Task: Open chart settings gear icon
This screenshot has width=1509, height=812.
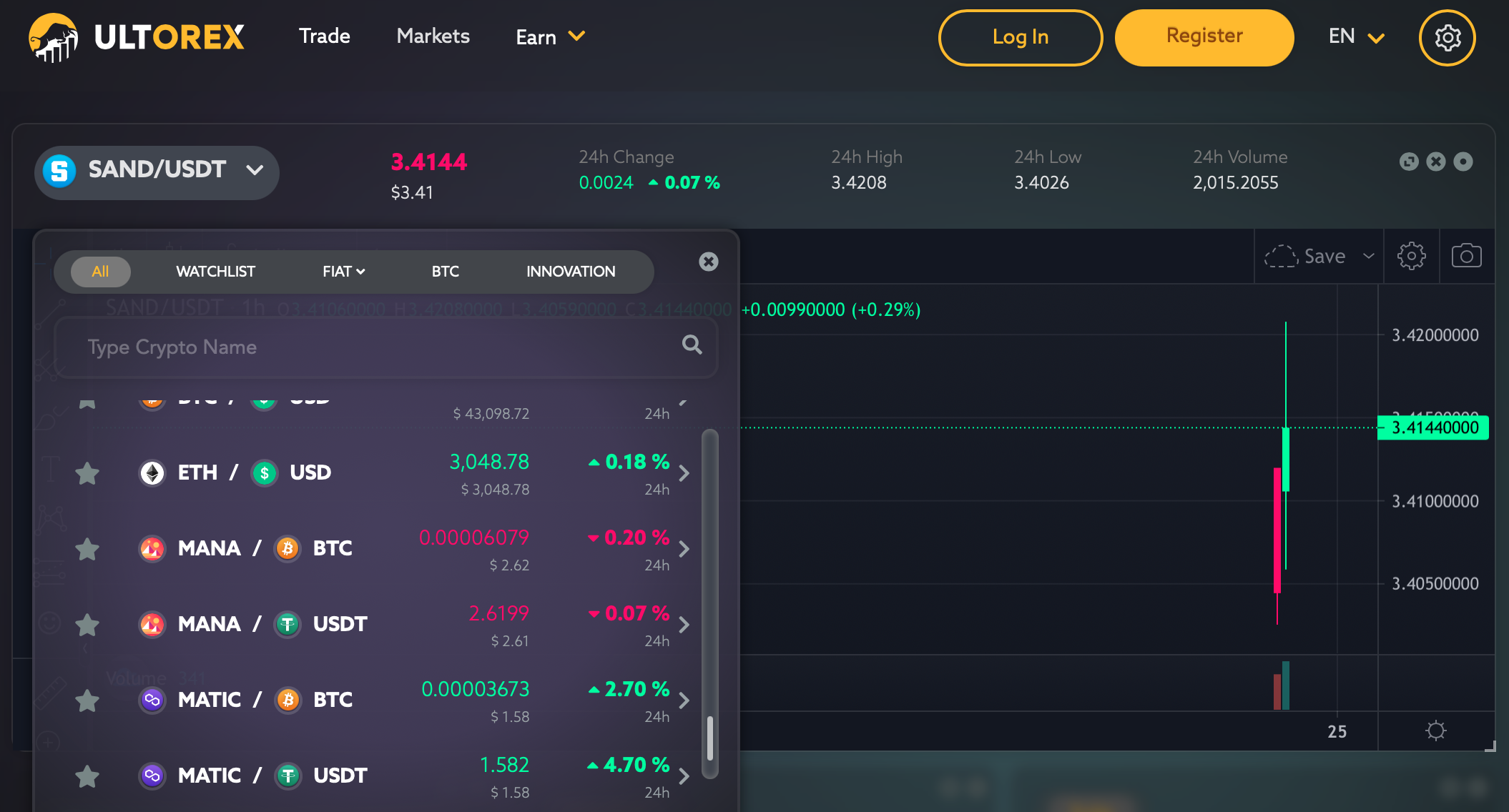Action: [1411, 256]
